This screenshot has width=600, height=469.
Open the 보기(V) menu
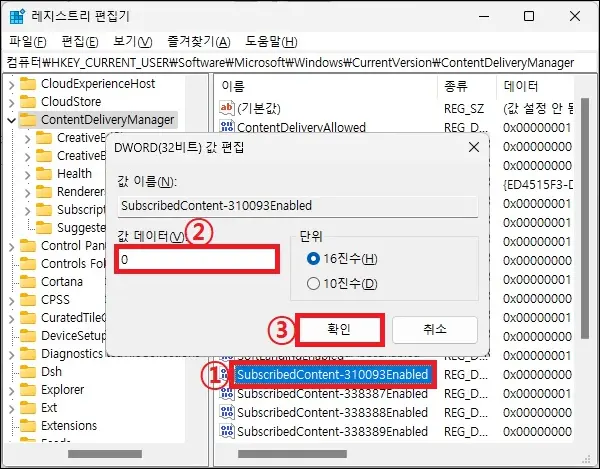tap(132, 41)
